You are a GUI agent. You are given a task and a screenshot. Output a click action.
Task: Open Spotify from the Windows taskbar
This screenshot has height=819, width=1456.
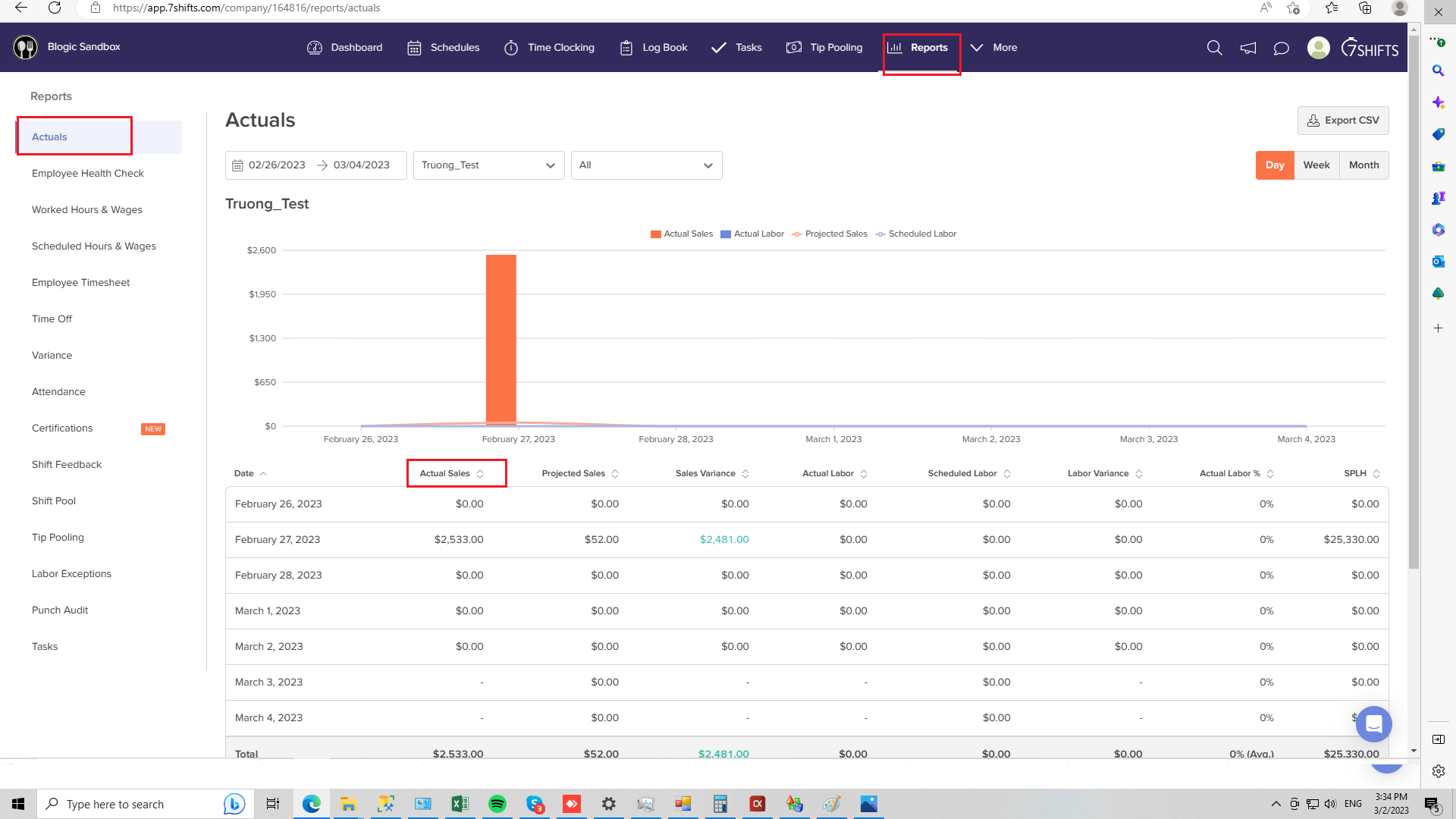click(497, 804)
